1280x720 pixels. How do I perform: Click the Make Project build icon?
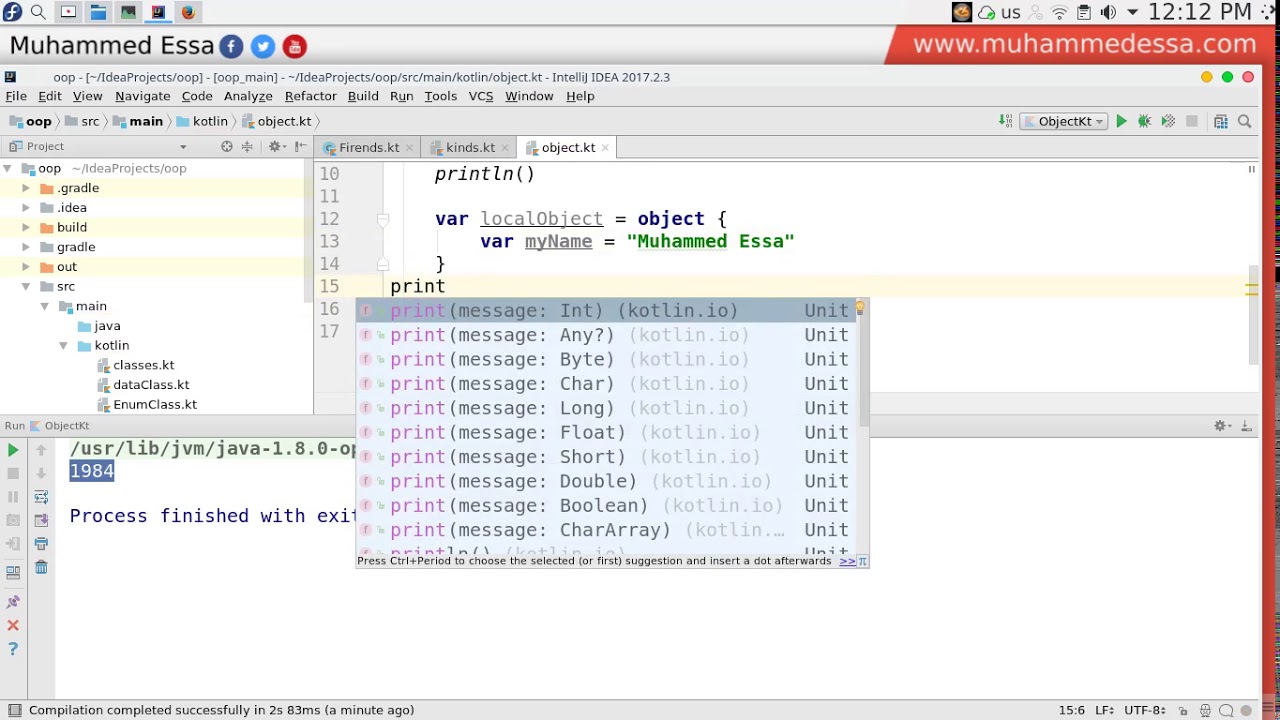[1006, 121]
